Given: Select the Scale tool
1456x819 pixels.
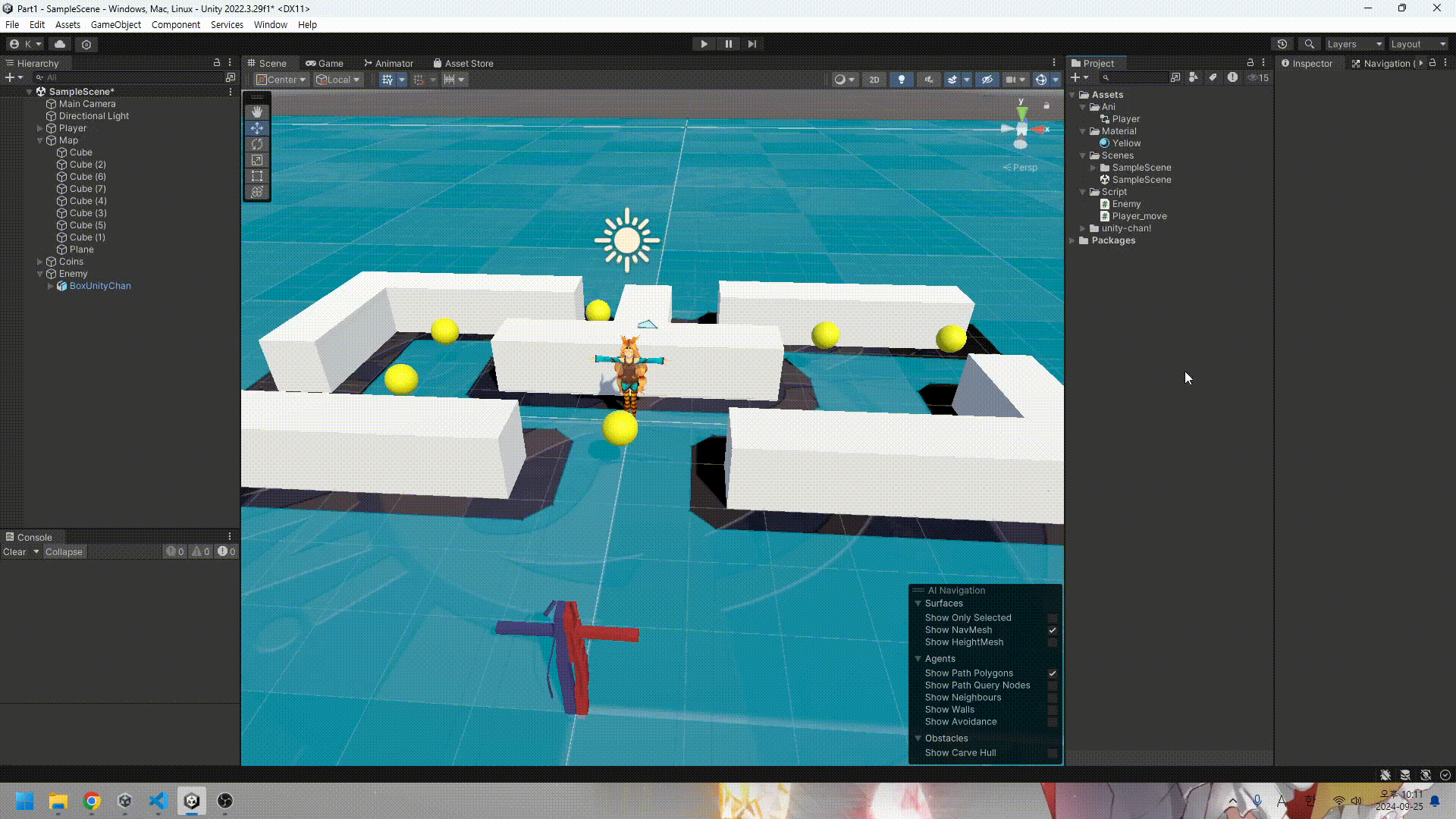Looking at the screenshot, I should click(x=257, y=160).
